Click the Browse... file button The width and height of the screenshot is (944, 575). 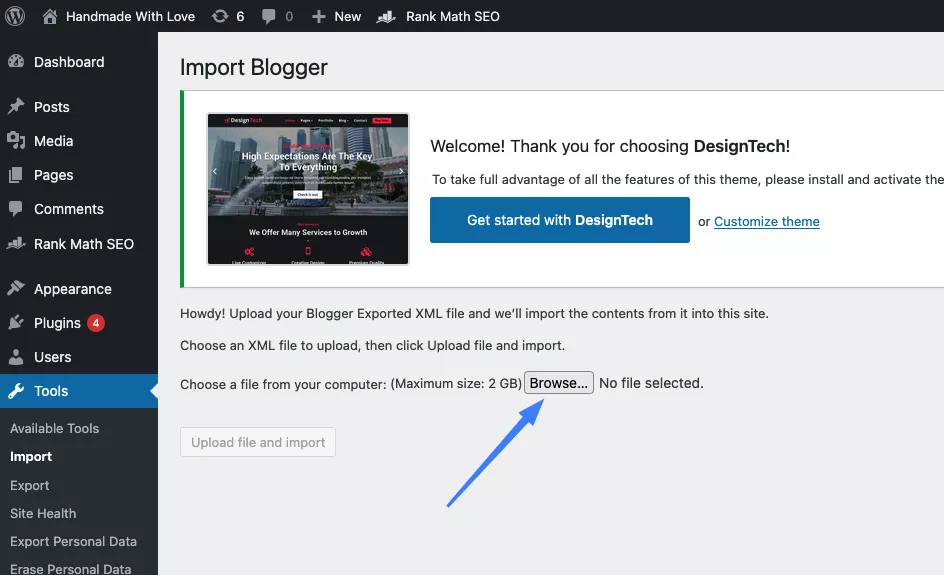(559, 383)
